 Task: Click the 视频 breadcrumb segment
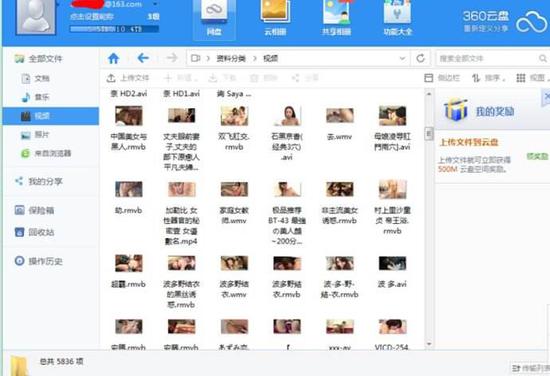pyautogui.click(x=271, y=59)
